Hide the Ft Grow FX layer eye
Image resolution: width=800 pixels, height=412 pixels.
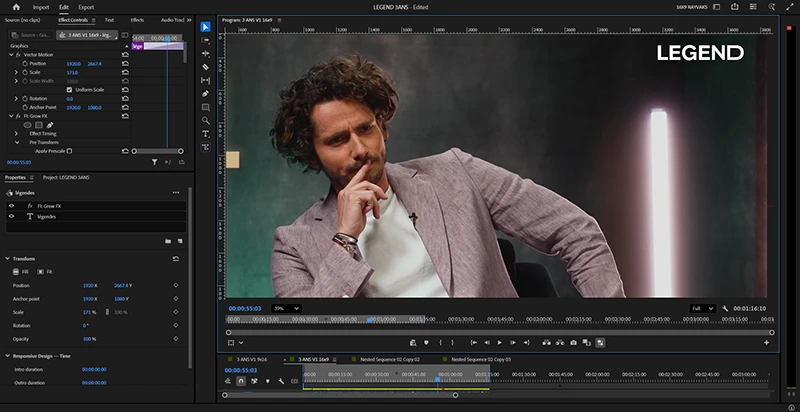click(x=11, y=205)
